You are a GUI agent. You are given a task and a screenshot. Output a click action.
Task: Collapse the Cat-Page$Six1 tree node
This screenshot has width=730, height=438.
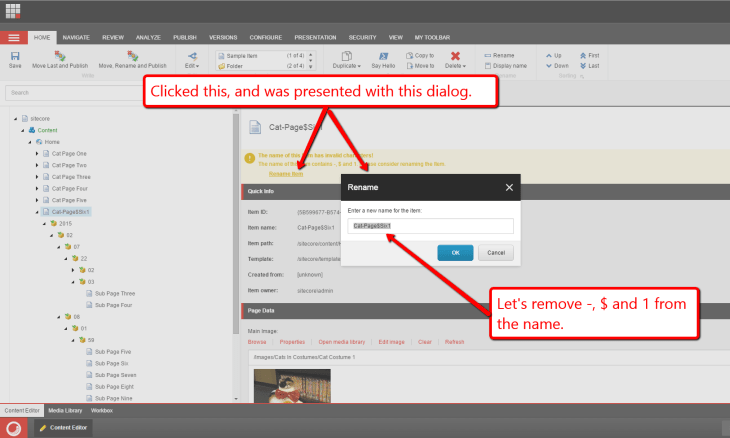[36, 212]
